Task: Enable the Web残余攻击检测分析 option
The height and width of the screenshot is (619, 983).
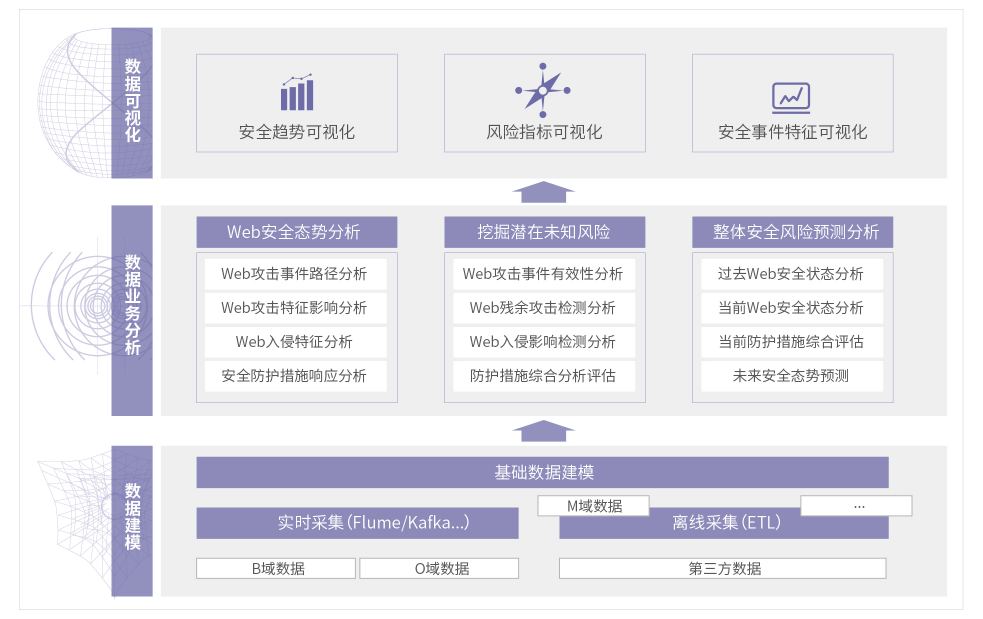Action: pos(544,308)
